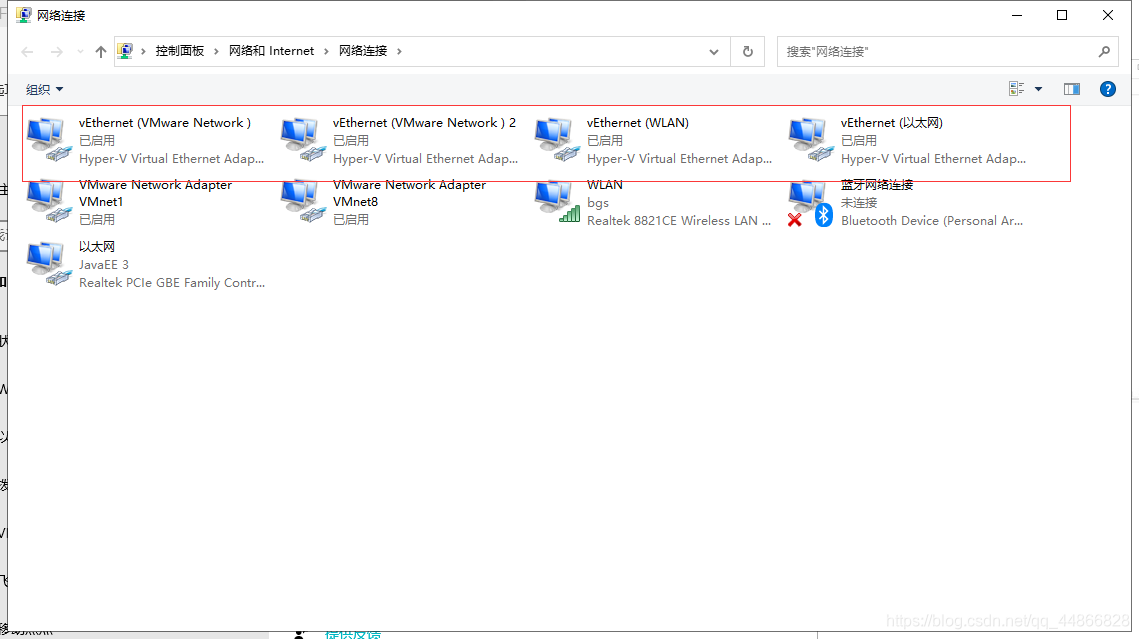This screenshot has height=639, width=1139.
Task: Expand chevron before 控制面板 in breadcrumb
Action: click(x=143, y=51)
